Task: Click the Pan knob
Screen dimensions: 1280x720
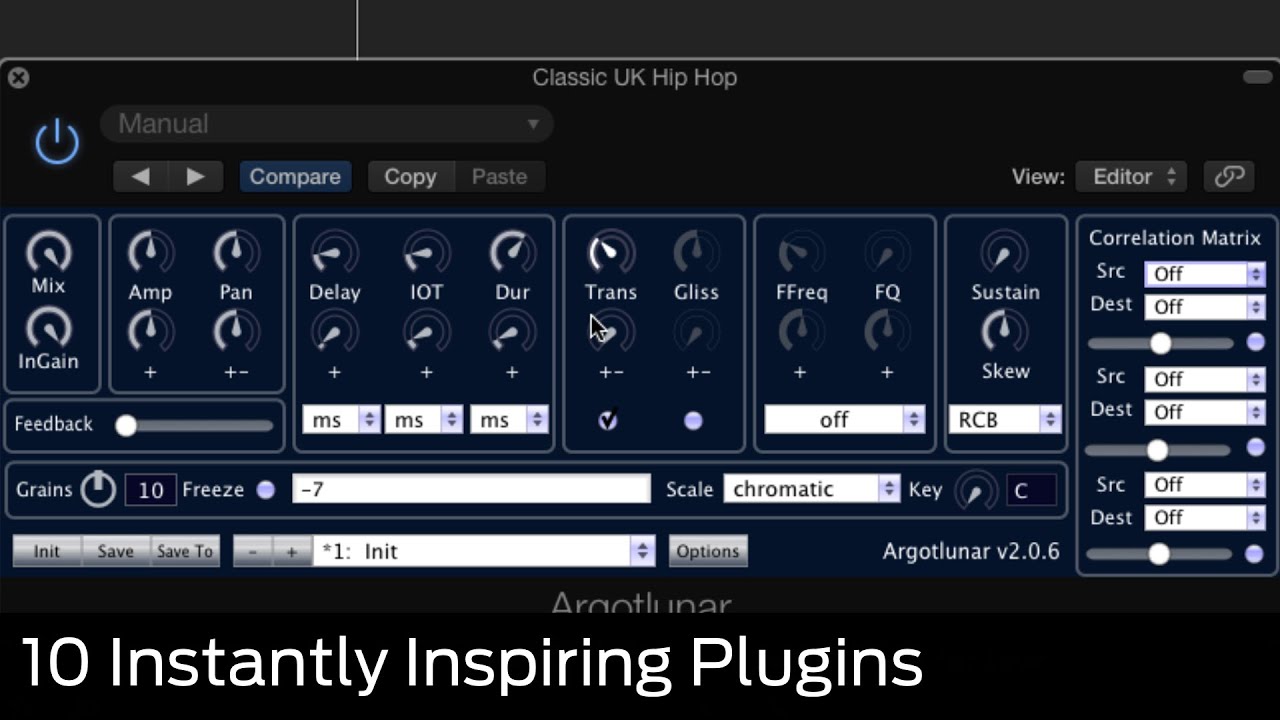Action: [236, 252]
